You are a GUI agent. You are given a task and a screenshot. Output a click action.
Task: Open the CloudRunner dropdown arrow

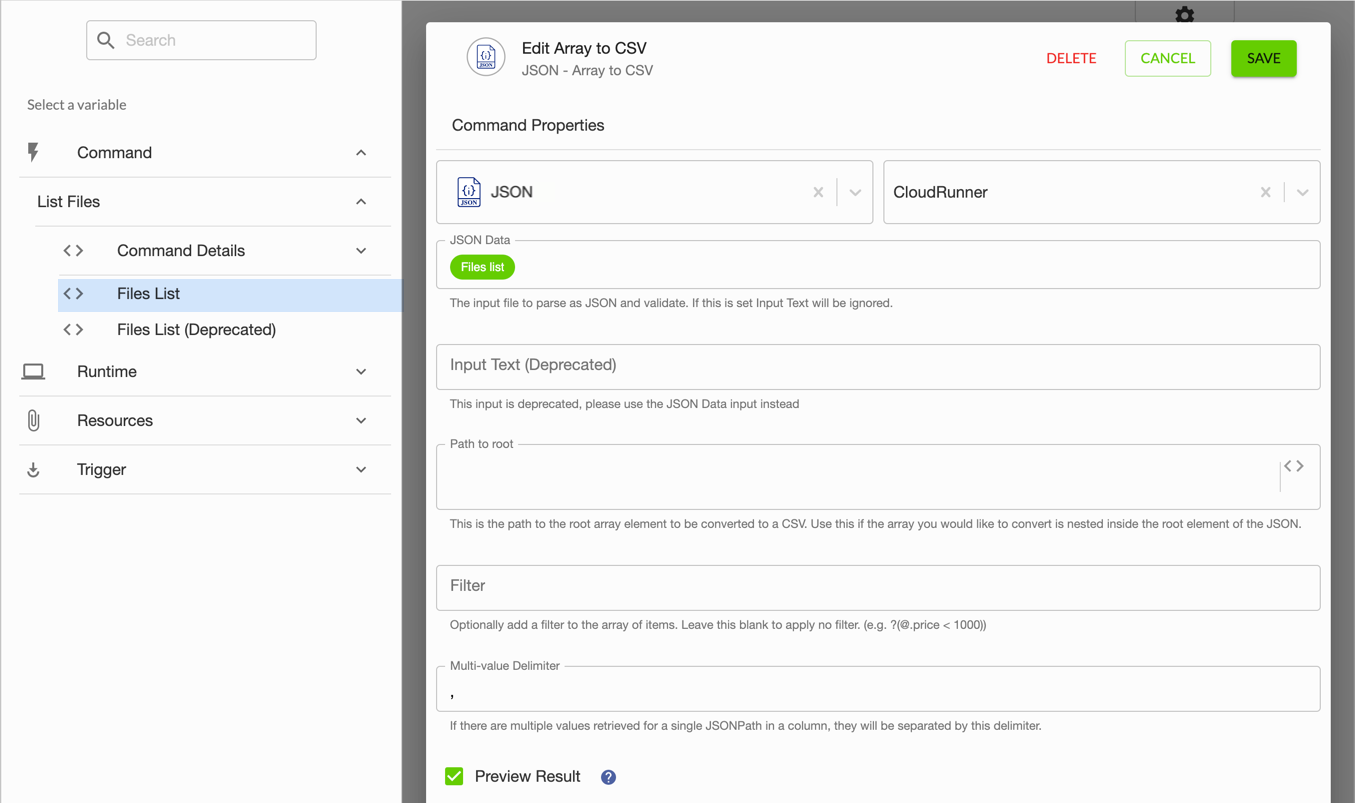pyautogui.click(x=1302, y=192)
